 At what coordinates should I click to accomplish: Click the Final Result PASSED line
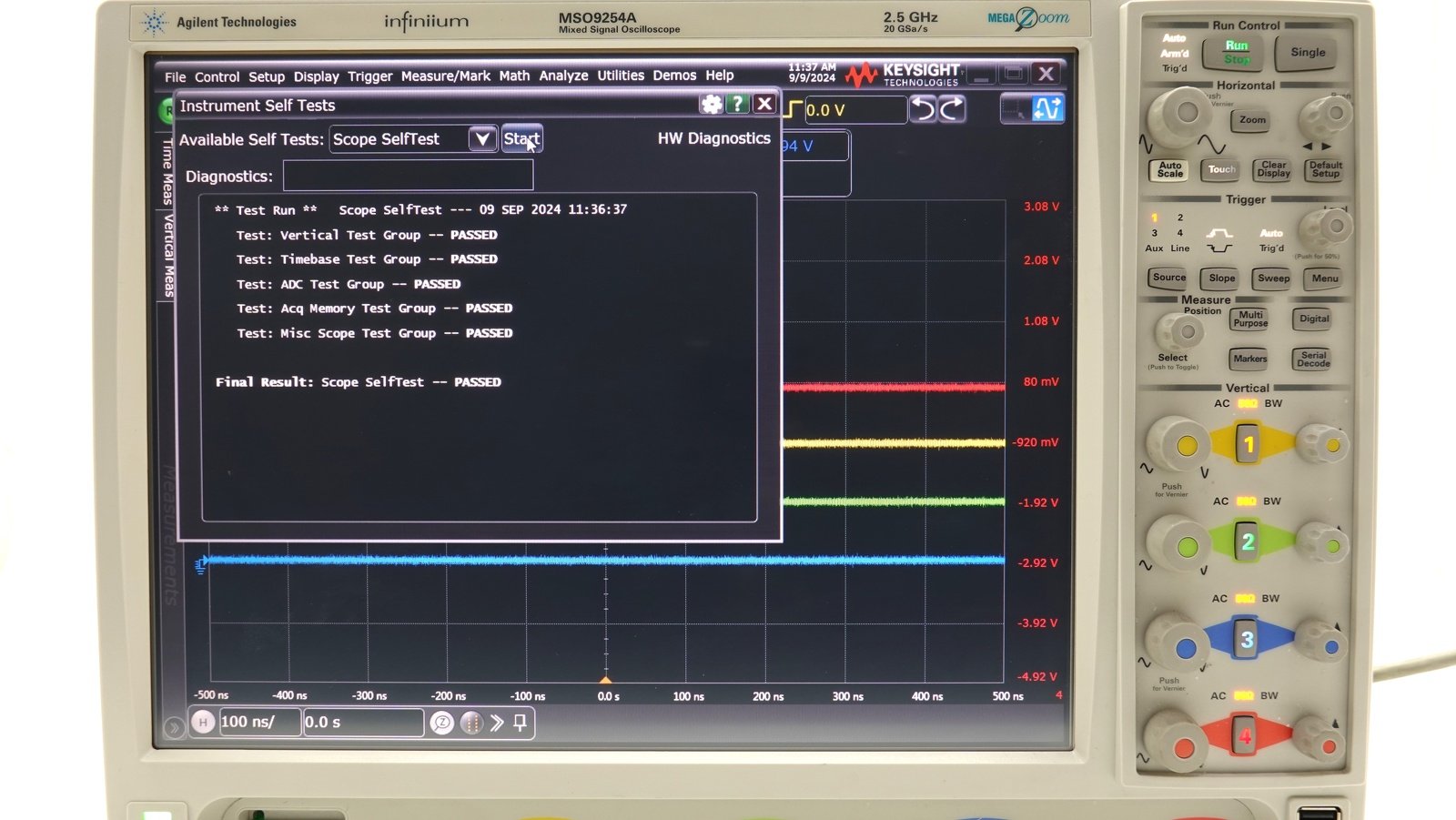358,382
